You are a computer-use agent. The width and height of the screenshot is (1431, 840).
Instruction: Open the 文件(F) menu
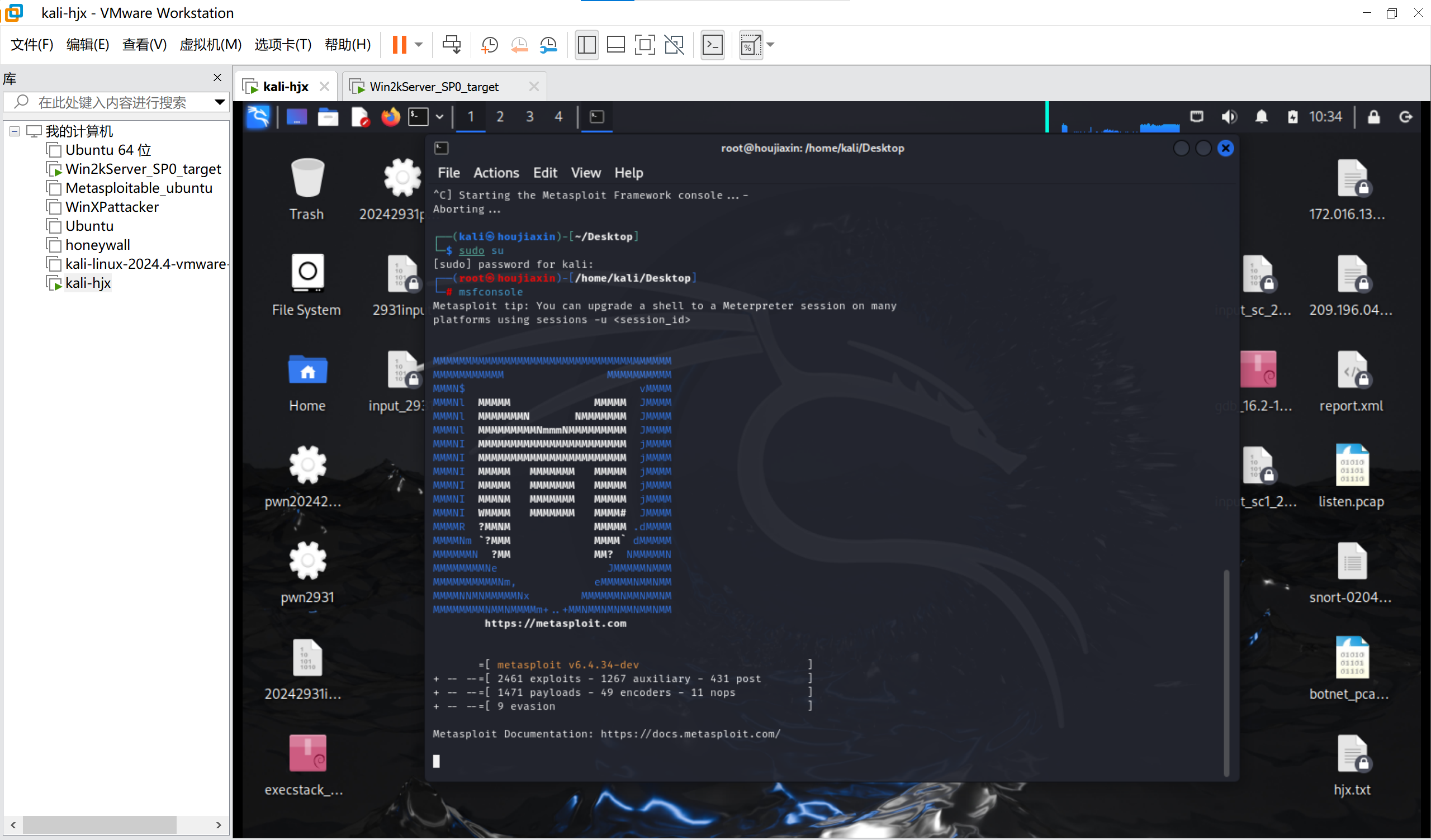coord(32,44)
